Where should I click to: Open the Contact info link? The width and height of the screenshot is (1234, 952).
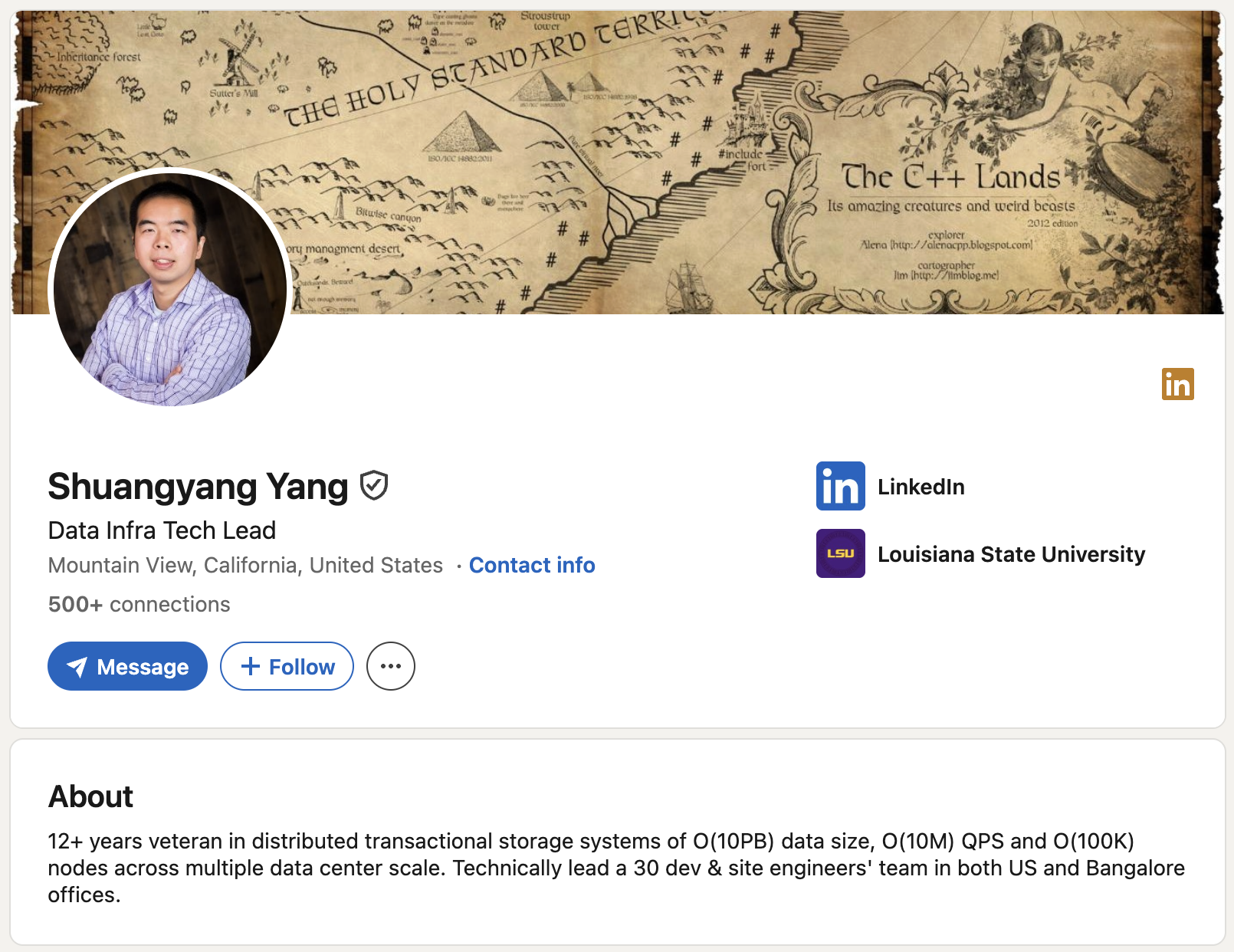[532, 565]
